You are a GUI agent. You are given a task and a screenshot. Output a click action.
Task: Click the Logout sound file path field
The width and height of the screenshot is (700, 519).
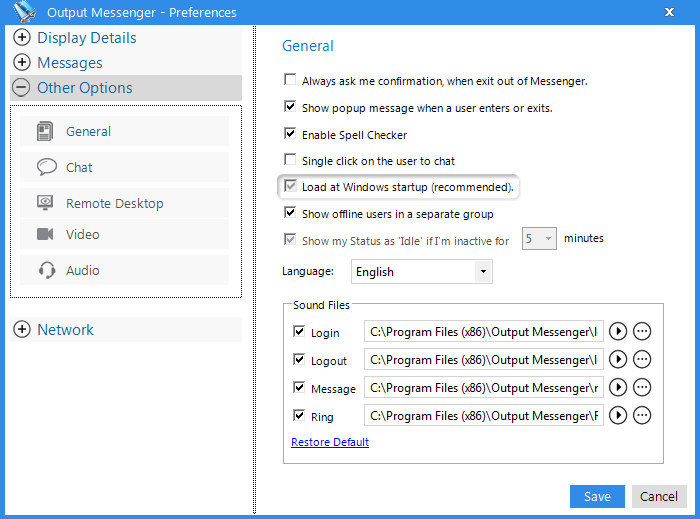point(483,359)
